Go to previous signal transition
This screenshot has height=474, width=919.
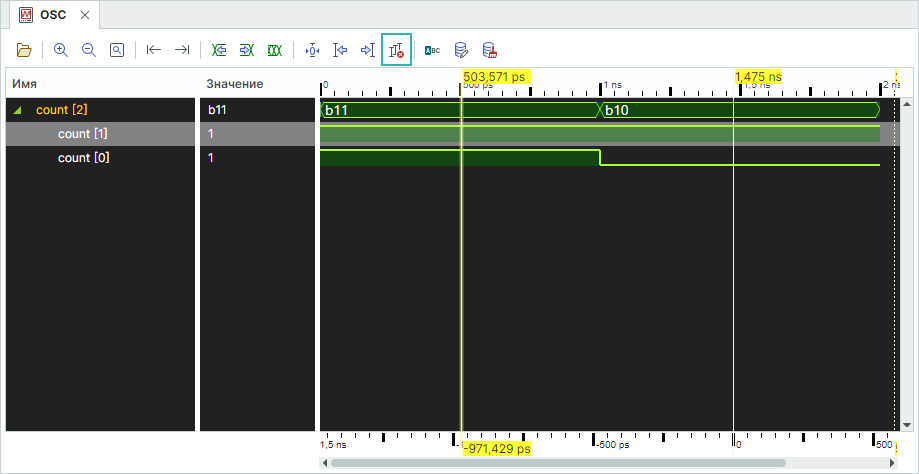(x=219, y=50)
